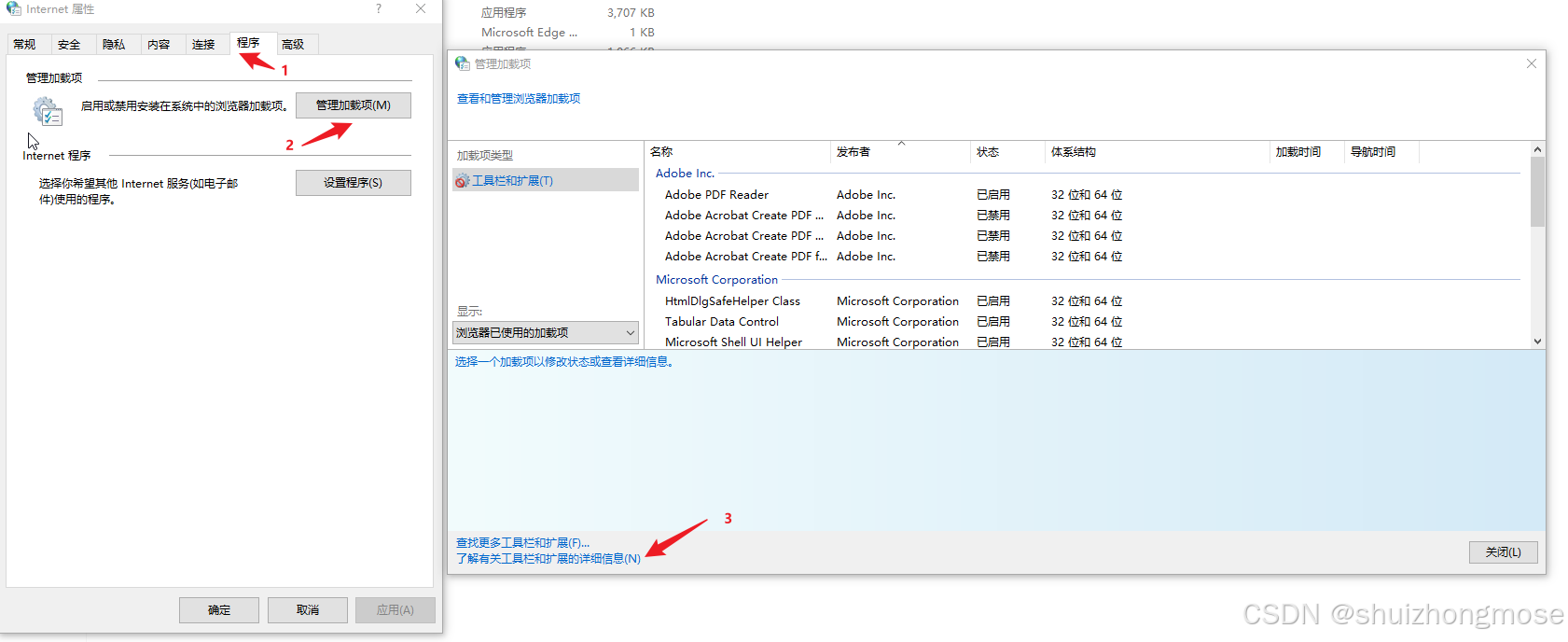Confirm with the 确定 button

click(x=219, y=610)
